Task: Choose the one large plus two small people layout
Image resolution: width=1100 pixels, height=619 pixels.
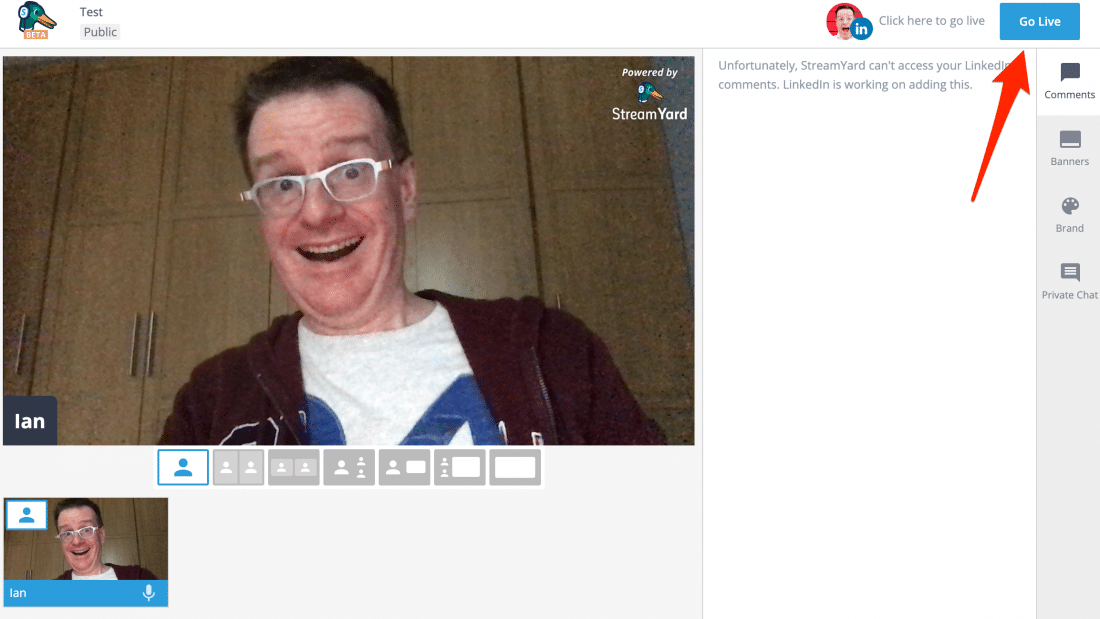Action: click(349, 467)
